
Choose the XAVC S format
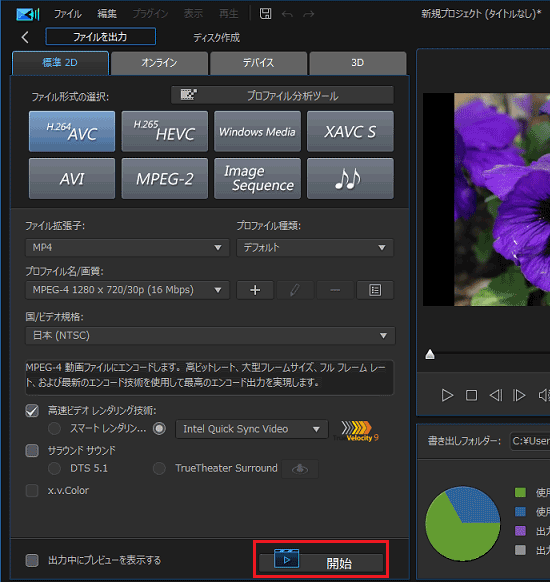350,131
